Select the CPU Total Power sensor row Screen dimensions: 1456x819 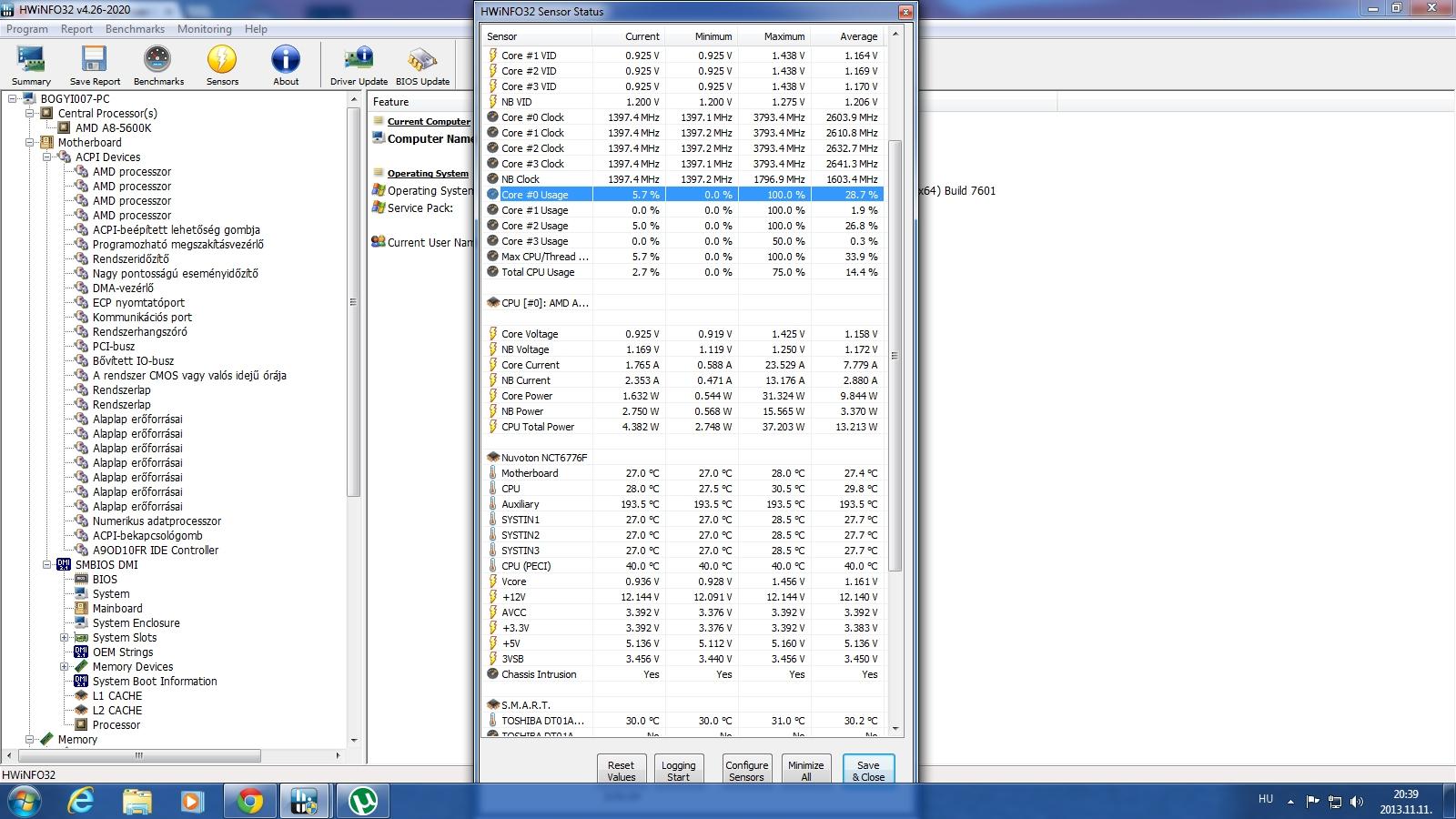coord(682,427)
